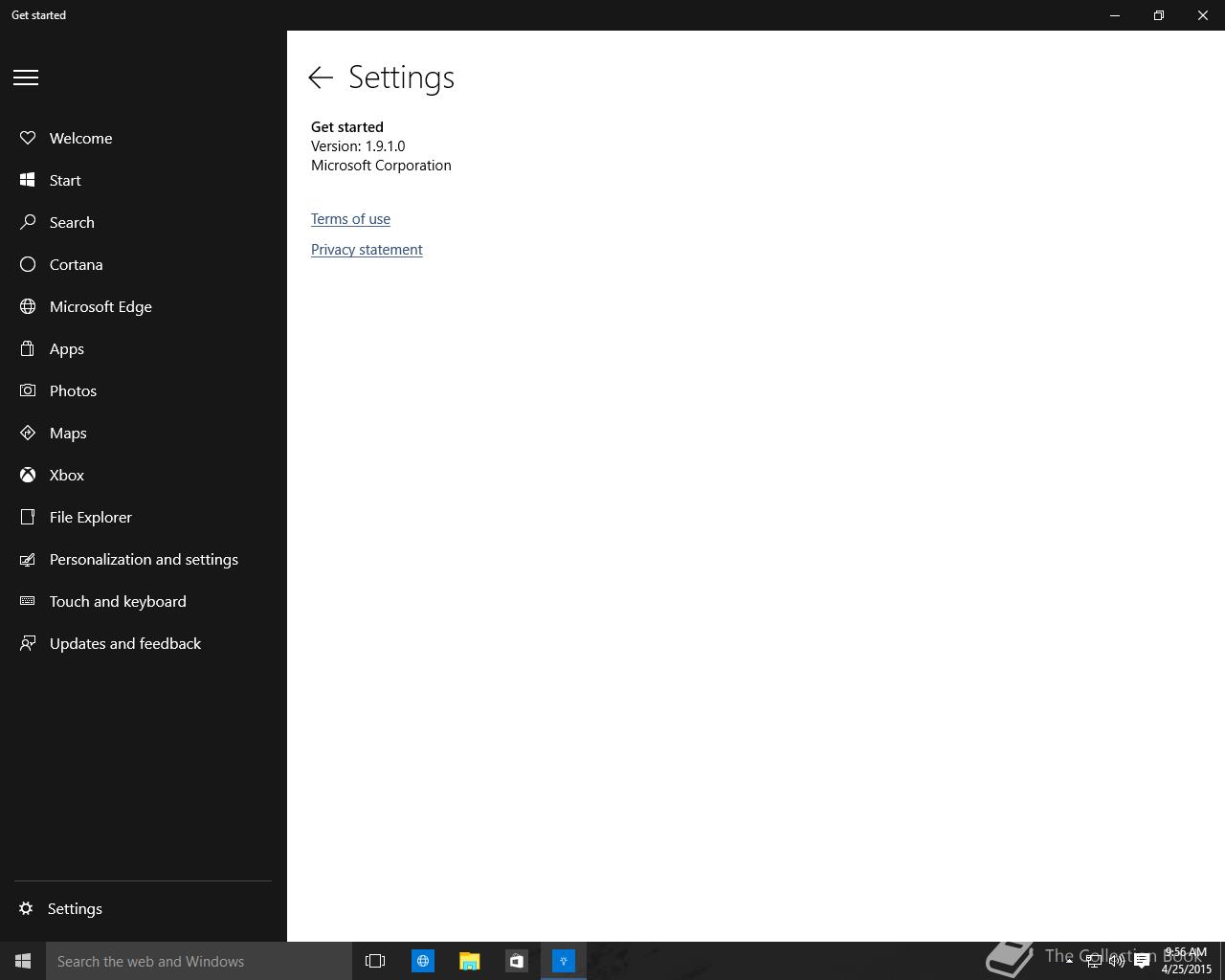Click the camera icon beside Photos
This screenshot has height=980, width=1225.
tap(28, 390)
